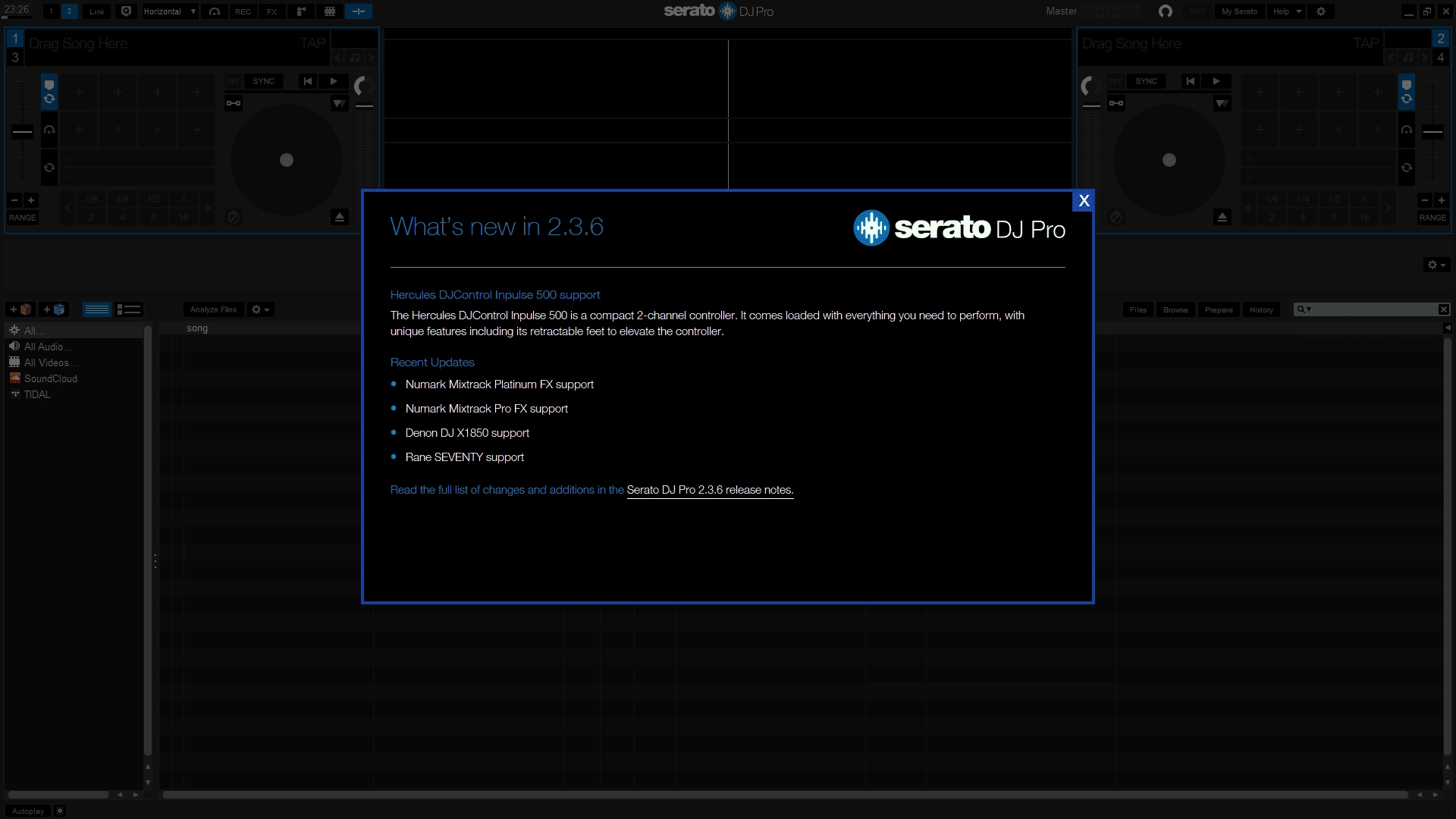The width and height of the screenshot is (1456, 819).
Task: Click the MIDI button
Action: [1197, 11]
